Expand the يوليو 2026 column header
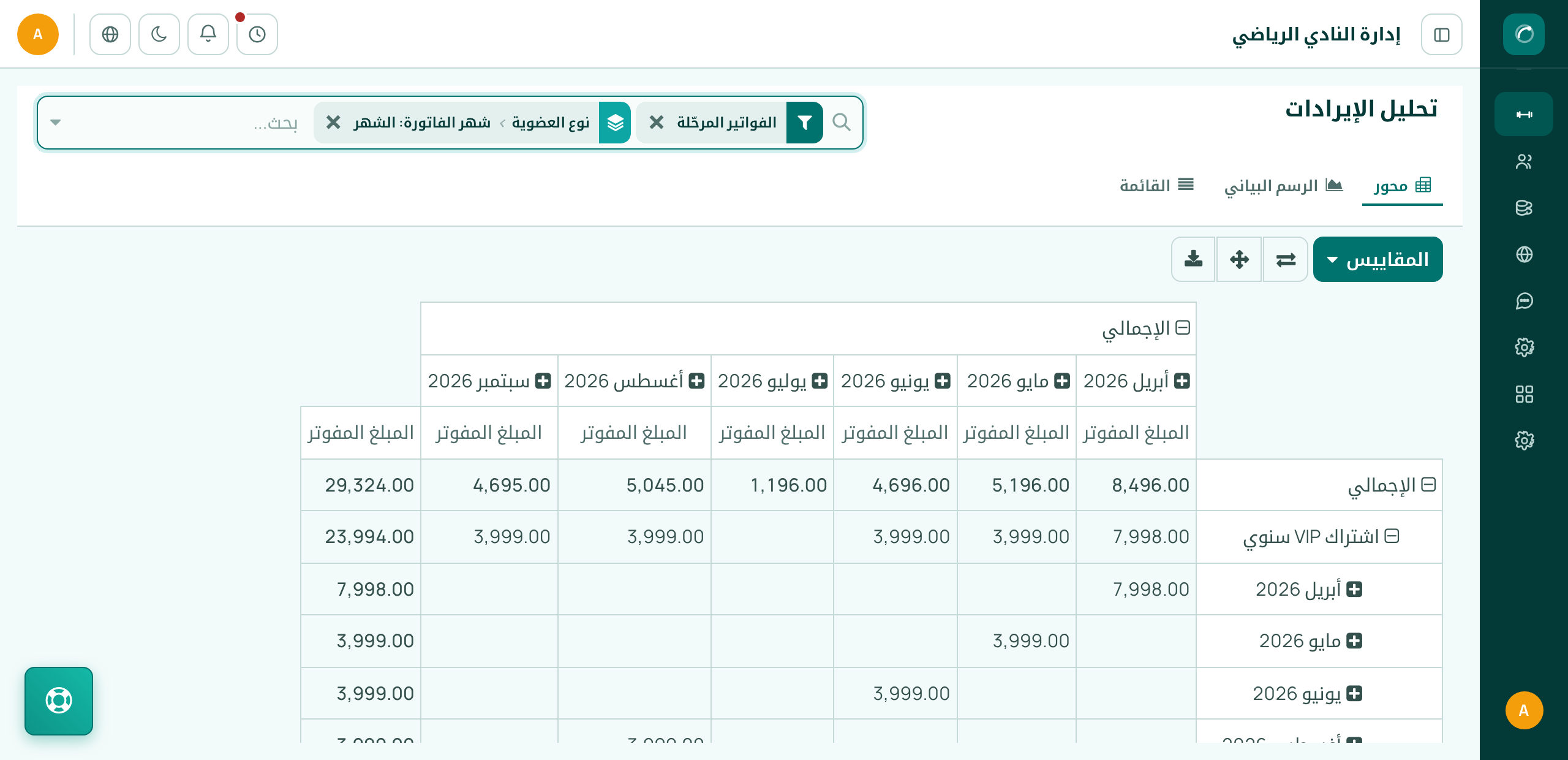Image resolution: width=1568 pixels, height=760 pixels. click(819, 381)
